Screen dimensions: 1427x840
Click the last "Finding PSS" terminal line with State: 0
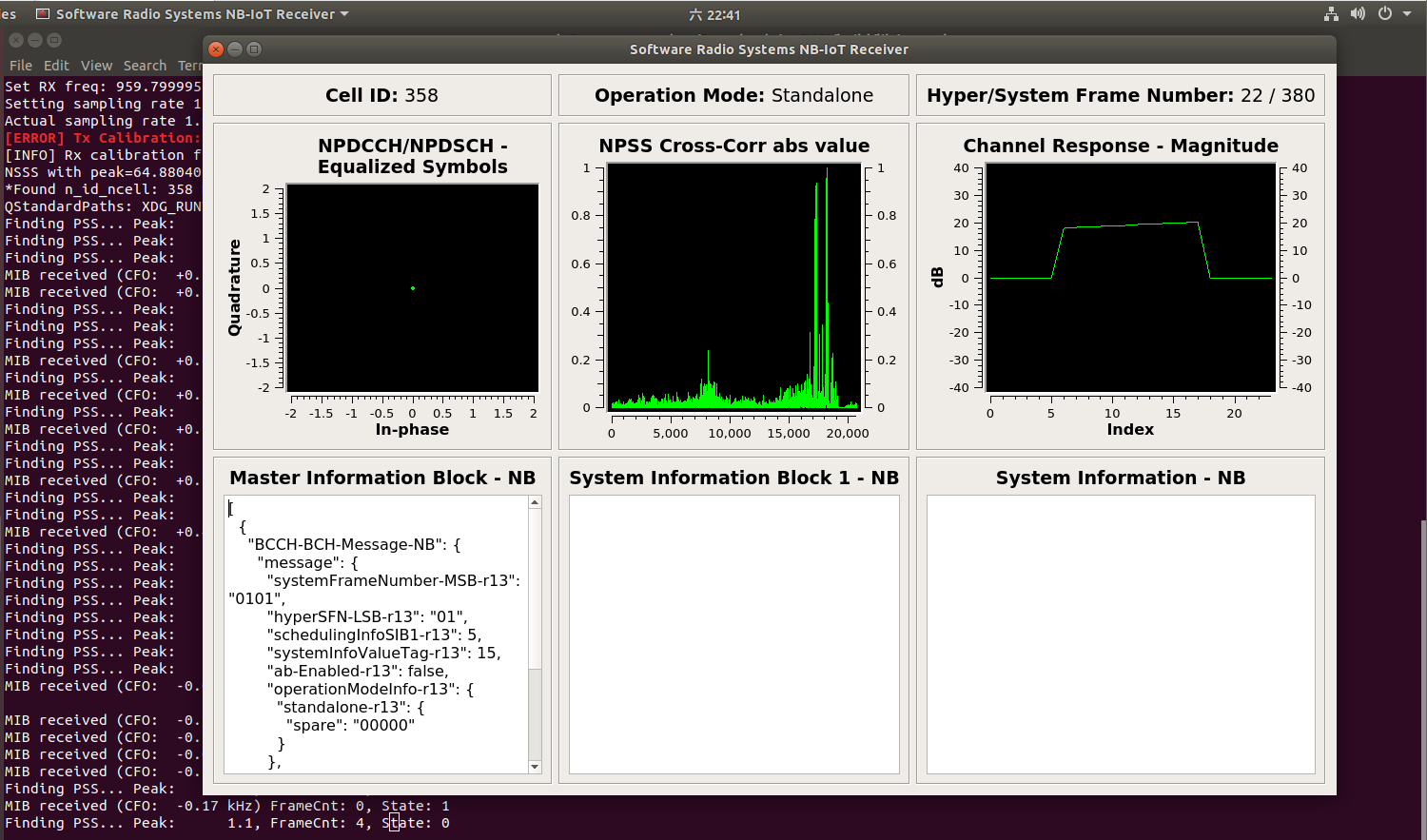tap(226, 823)
